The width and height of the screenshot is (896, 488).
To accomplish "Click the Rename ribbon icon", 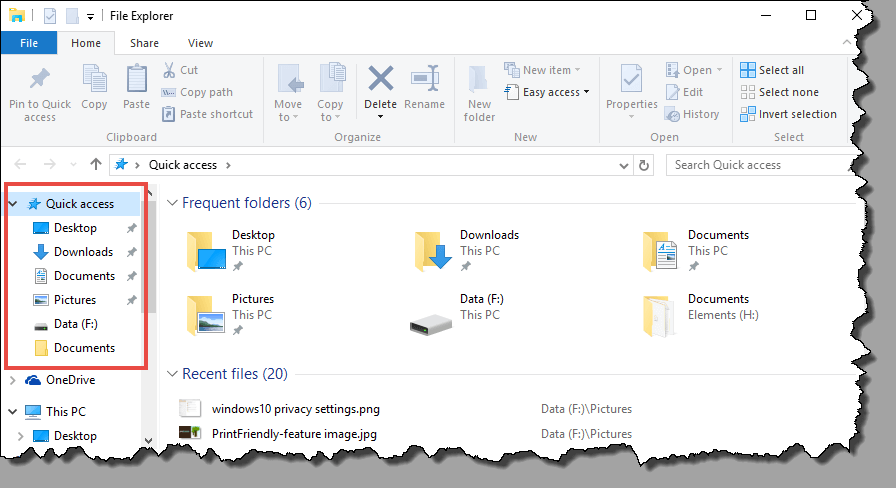I will tap(425, 78).
